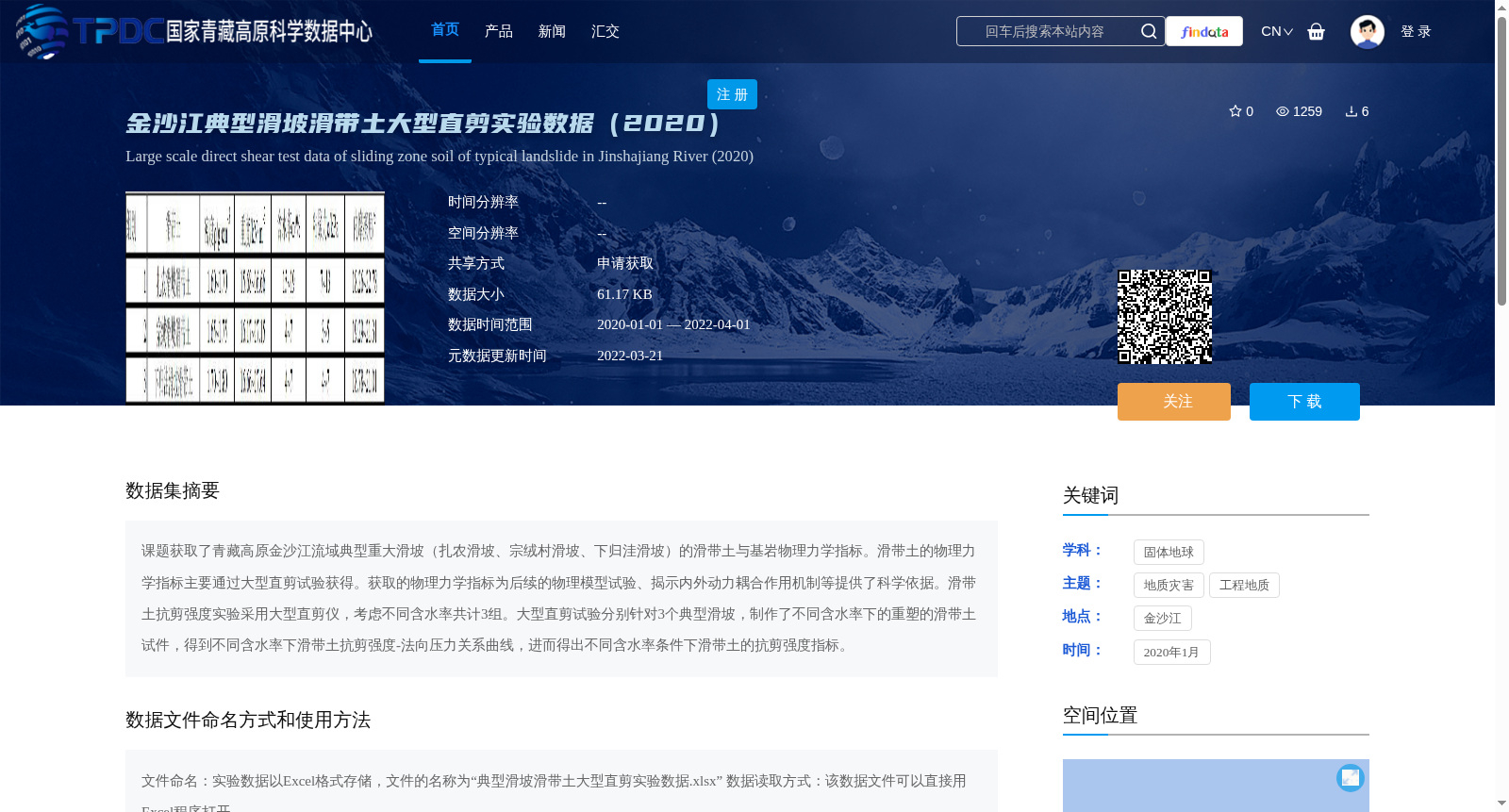This screenshot has width=1509, height=812.
Task: Click the user avatar icon
Action: pos(1367,31)
